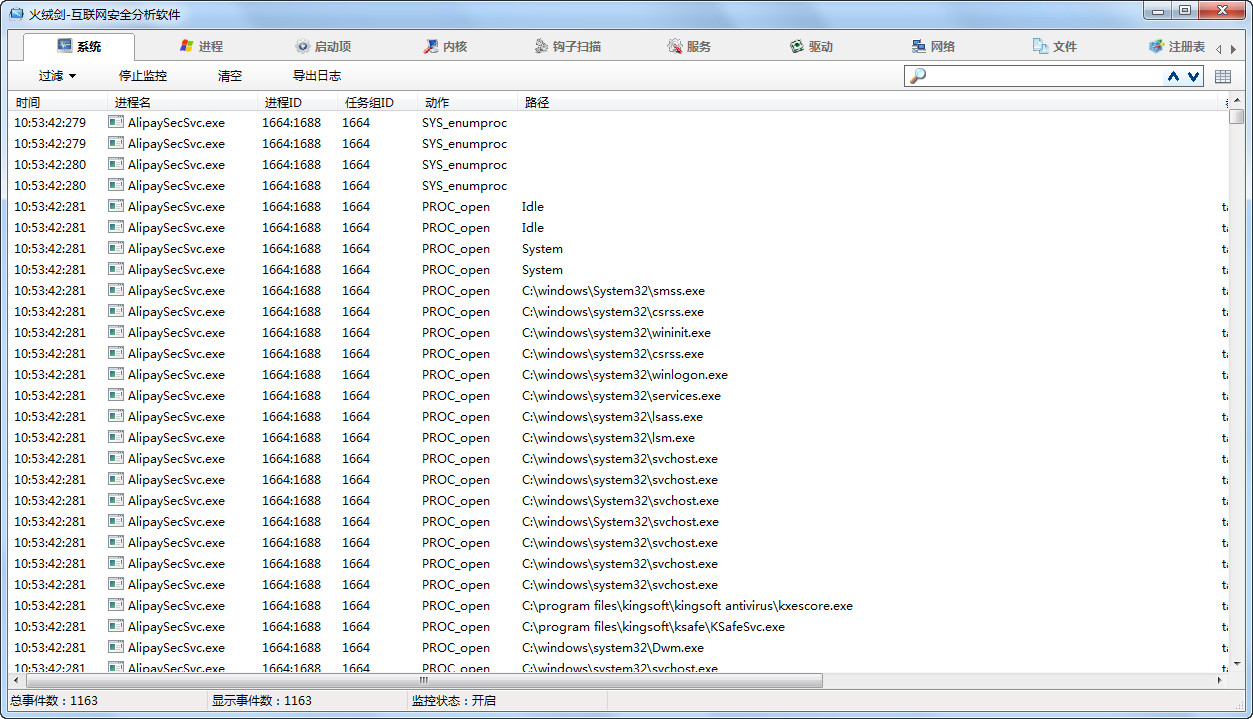Image resolution: width=1253 pixels, height=719 pixels.
Task: Select the row with smss.exe path
Action: tap(618, 291)
